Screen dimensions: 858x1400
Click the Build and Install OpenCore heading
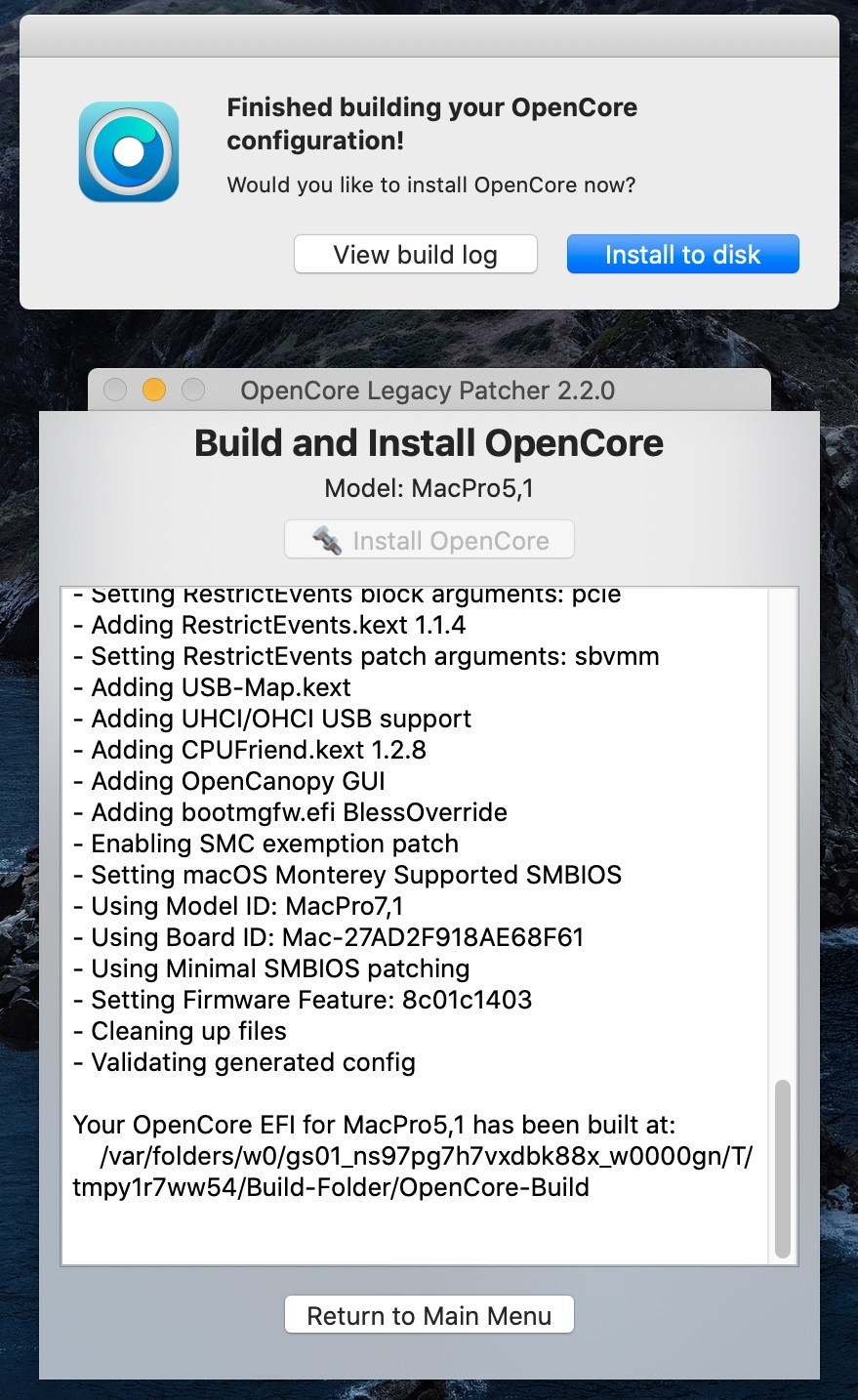429,443
